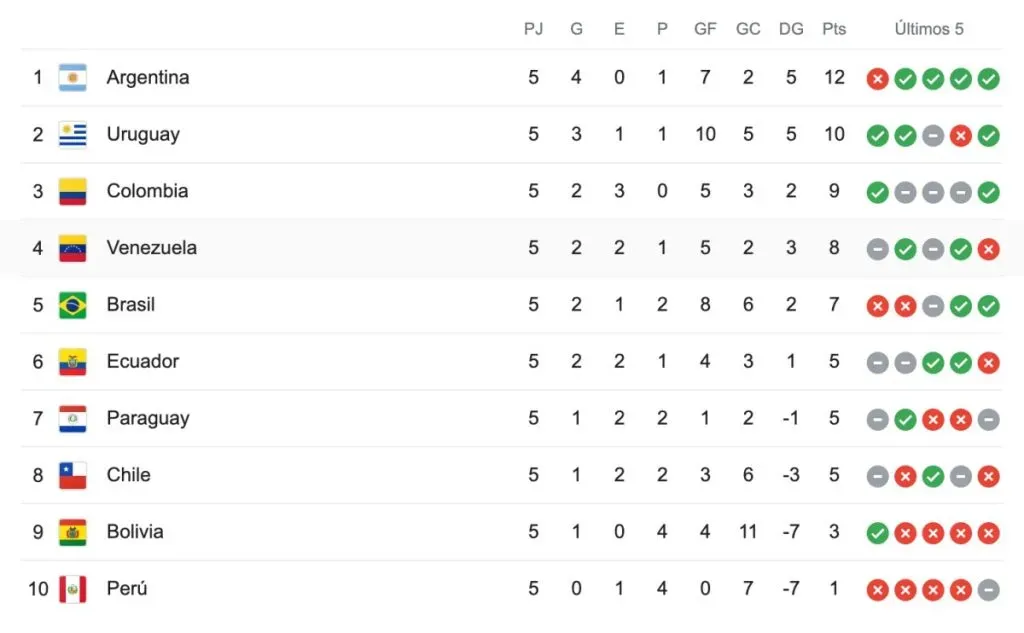Screen dimensions: 1024x633
Task: Click the Brasil flag icon
Action: pyautogui.click(x=73, y=305)
